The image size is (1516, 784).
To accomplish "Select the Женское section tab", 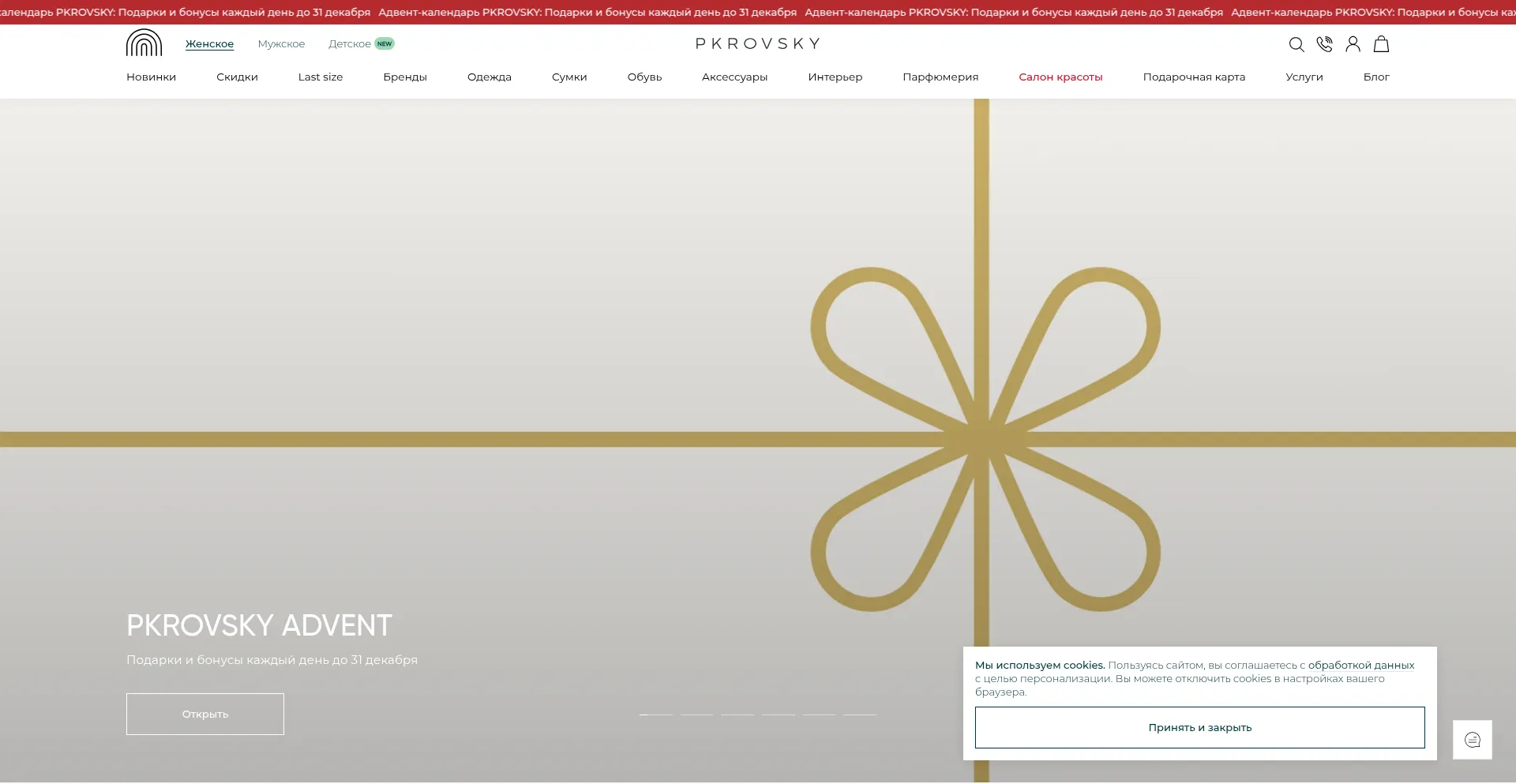I will coord(209,44).
